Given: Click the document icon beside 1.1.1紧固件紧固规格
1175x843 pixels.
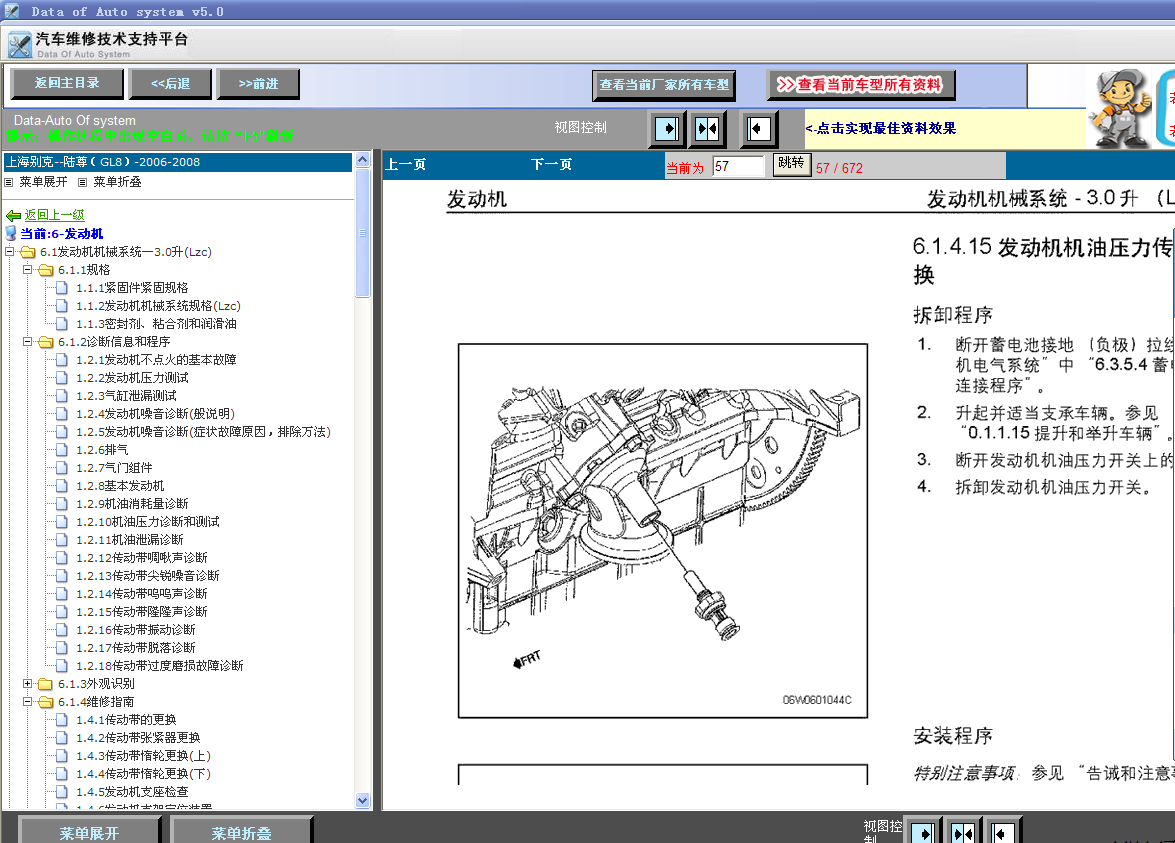Looking at the screenshot, I should click(62, 288).
